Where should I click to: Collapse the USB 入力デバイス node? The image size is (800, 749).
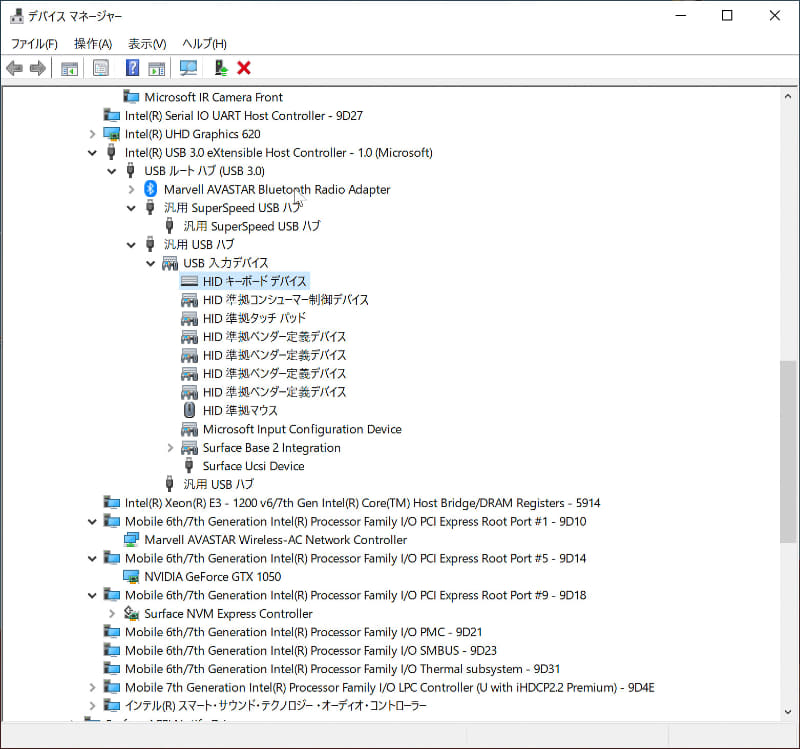tap(151, 263)
